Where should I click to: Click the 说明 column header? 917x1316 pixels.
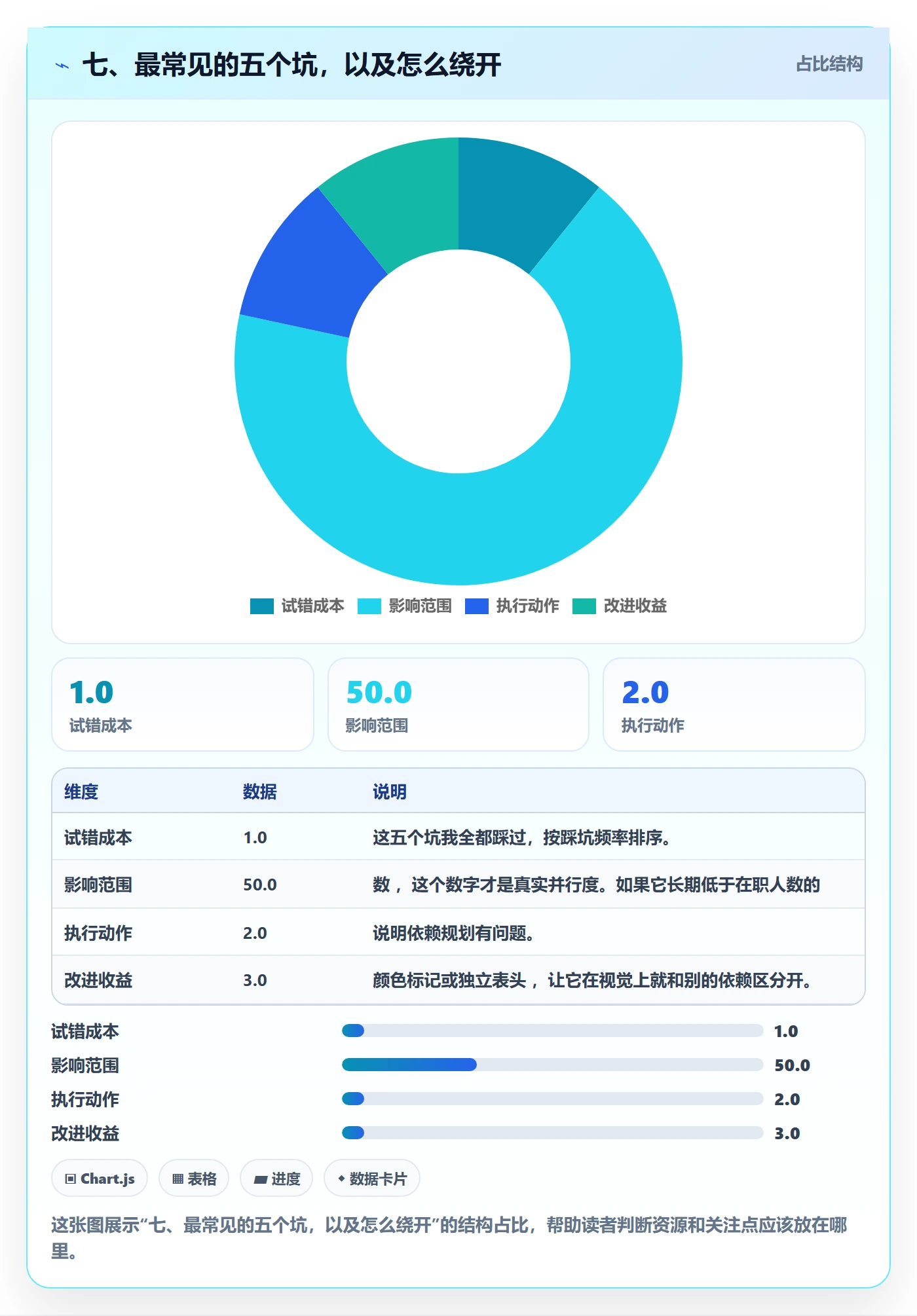click(x=390, y=792)
